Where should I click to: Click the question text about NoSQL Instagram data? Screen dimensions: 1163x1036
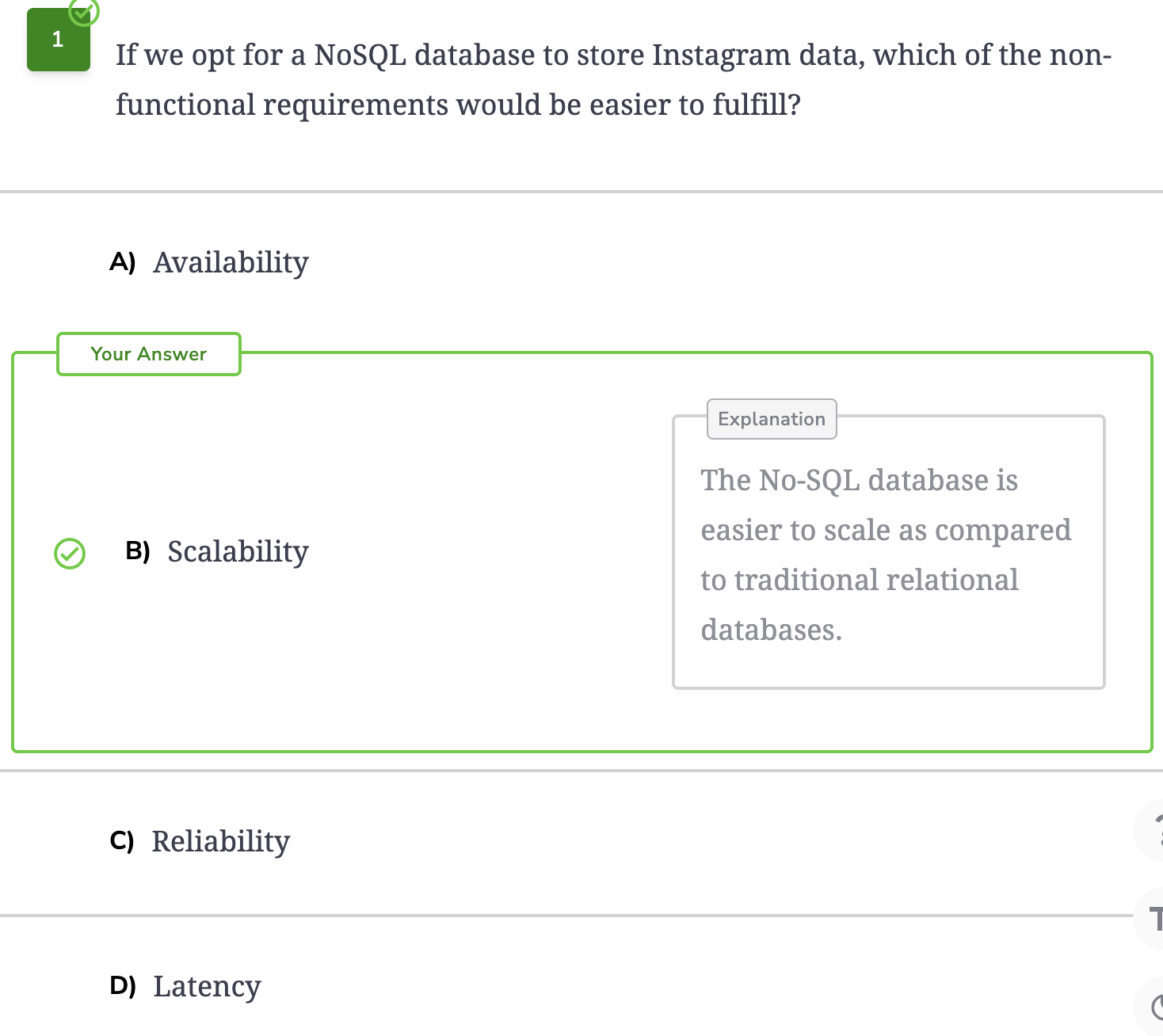pos(614,79)
